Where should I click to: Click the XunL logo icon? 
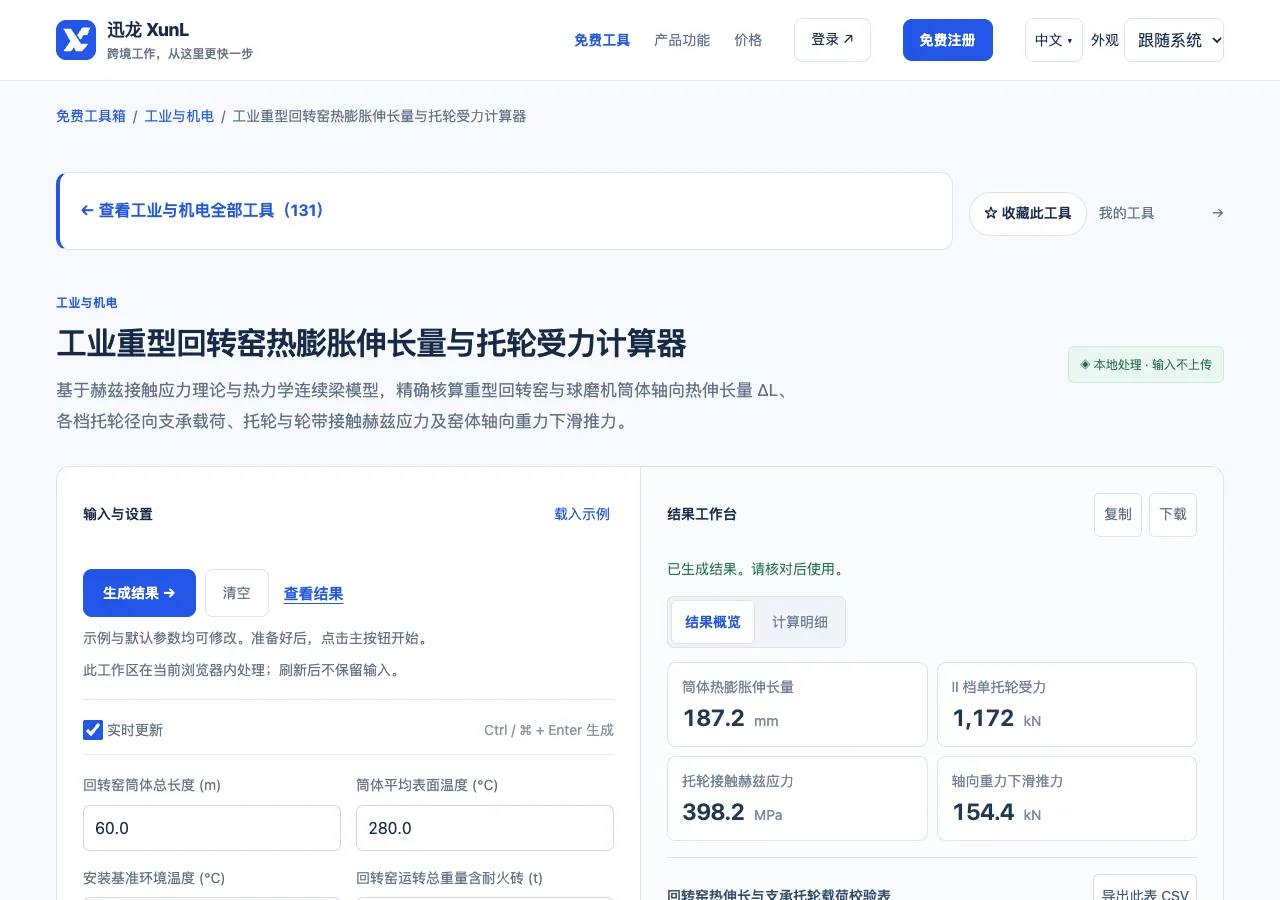click(76, 40)
